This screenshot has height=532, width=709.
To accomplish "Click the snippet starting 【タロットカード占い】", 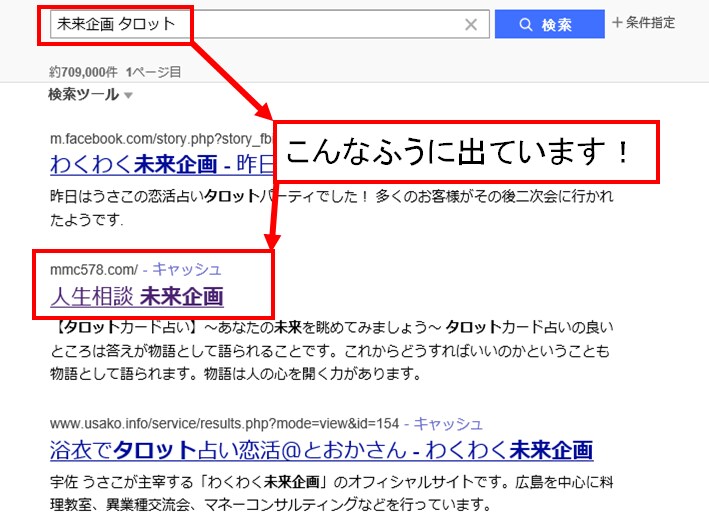I will (331, 350).
